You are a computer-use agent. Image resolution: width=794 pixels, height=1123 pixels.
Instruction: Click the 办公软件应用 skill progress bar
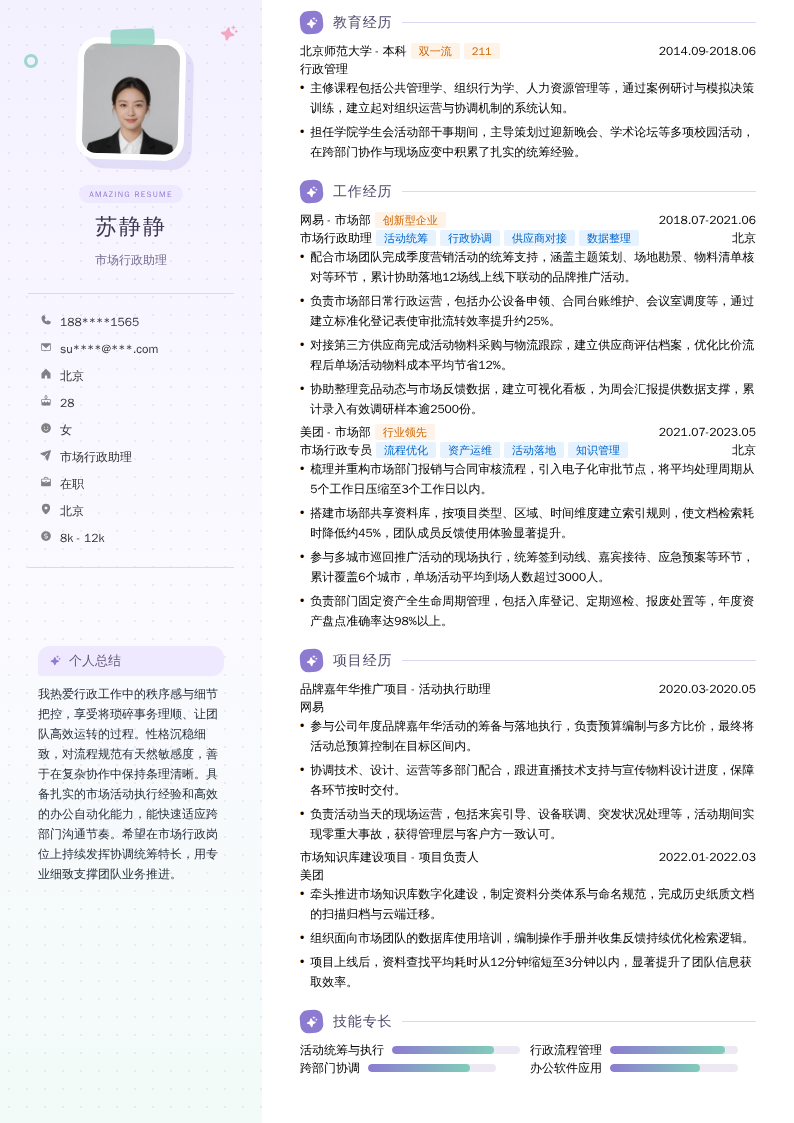674,1068
